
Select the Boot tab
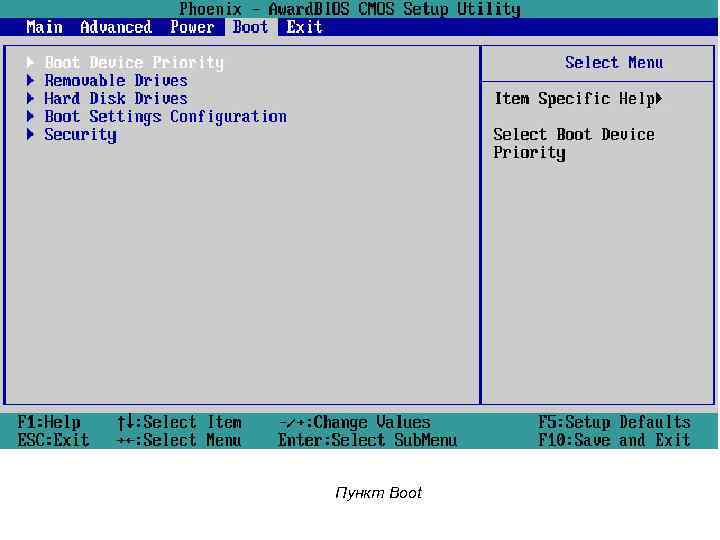point(251,27)
